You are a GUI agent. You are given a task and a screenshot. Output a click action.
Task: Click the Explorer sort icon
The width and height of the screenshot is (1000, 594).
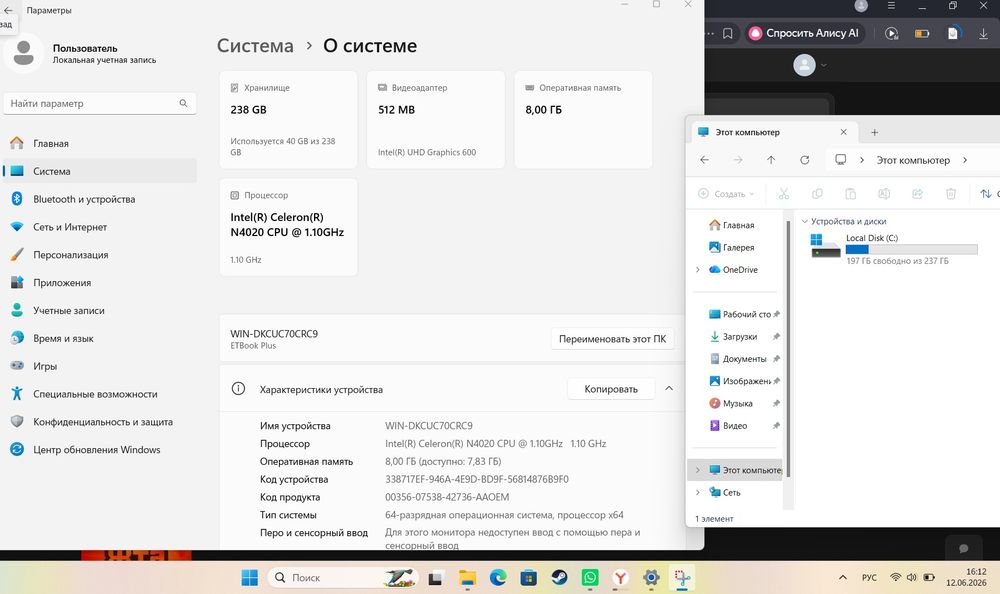[986, 193]
